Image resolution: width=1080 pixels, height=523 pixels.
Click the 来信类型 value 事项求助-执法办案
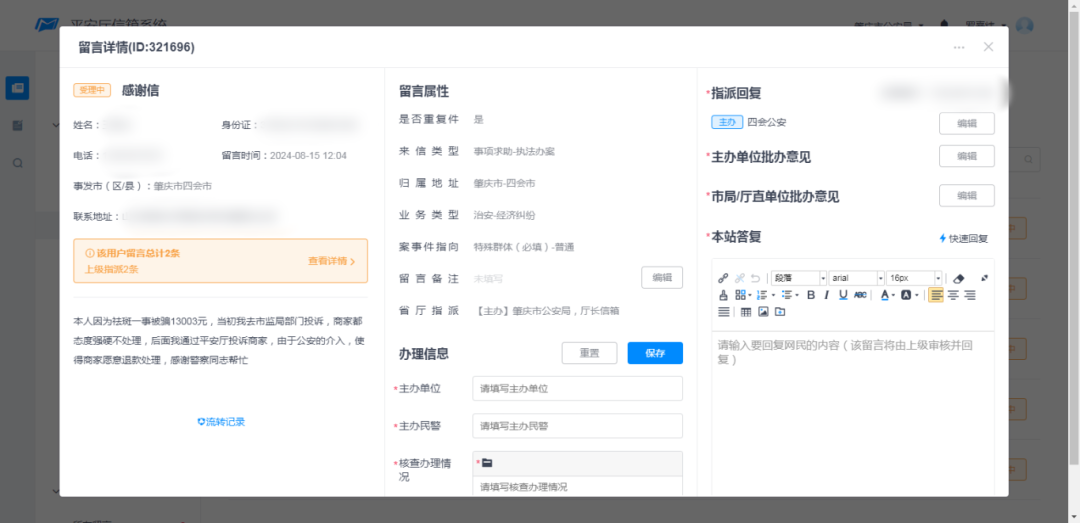(514, 151)
